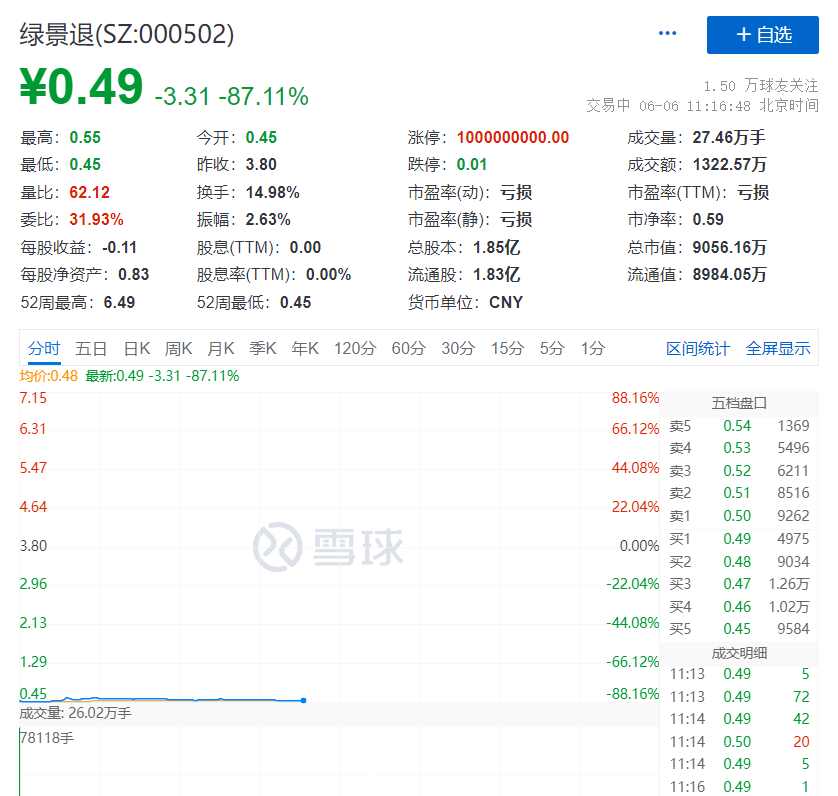Switch to the 日K chart tab
Viewport: 838px width, 796px height.
[137, 349]
